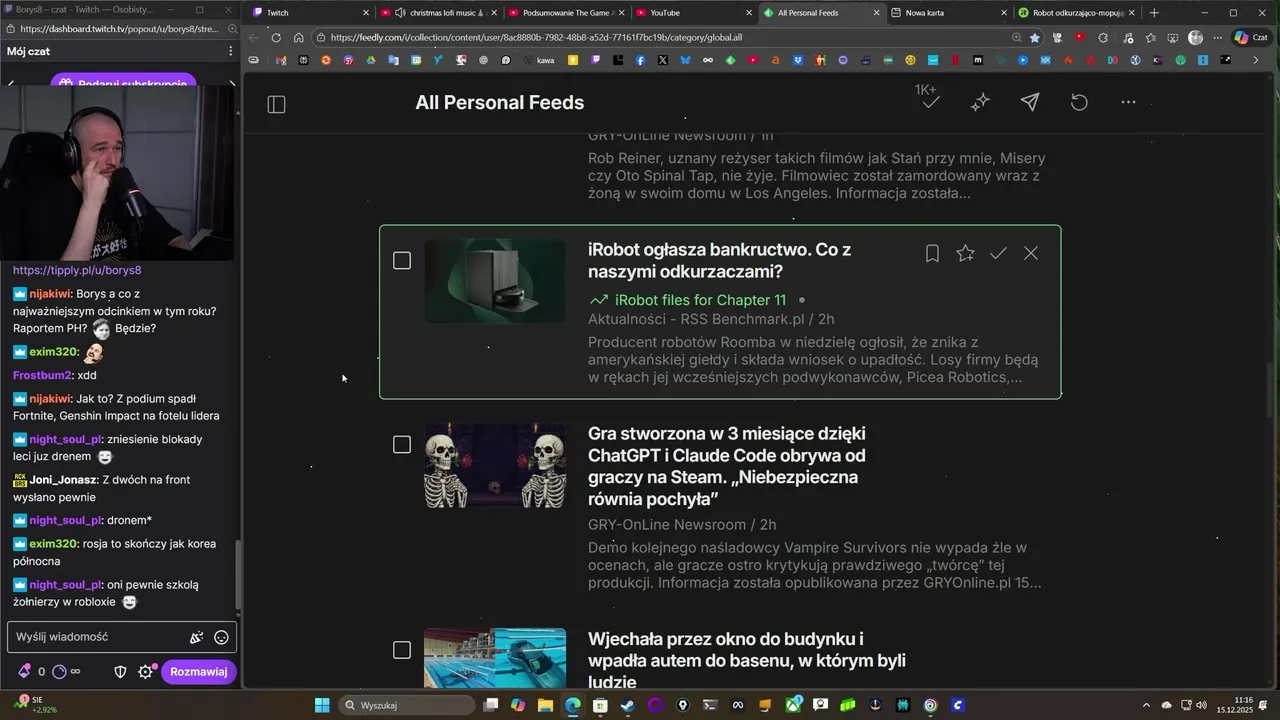This screenshot has height=720, width=1280.
Task: Open the Feedly AI sparkle icon
Action: 980,102
